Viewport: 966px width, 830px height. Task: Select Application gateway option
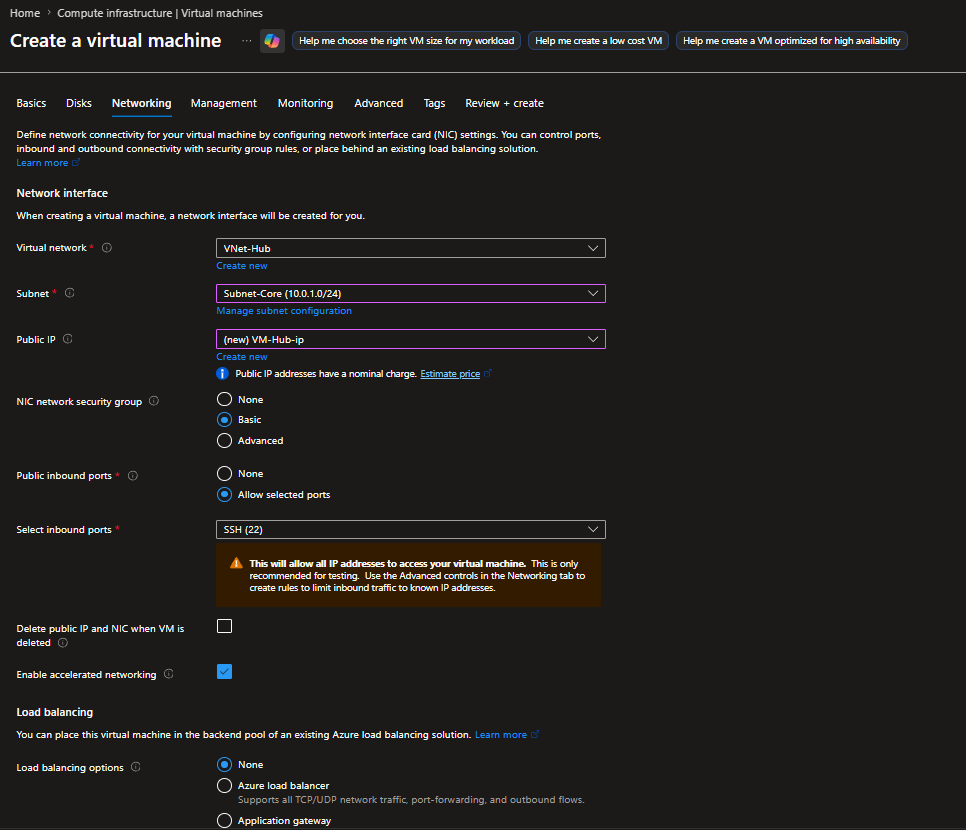pos(224,821)
